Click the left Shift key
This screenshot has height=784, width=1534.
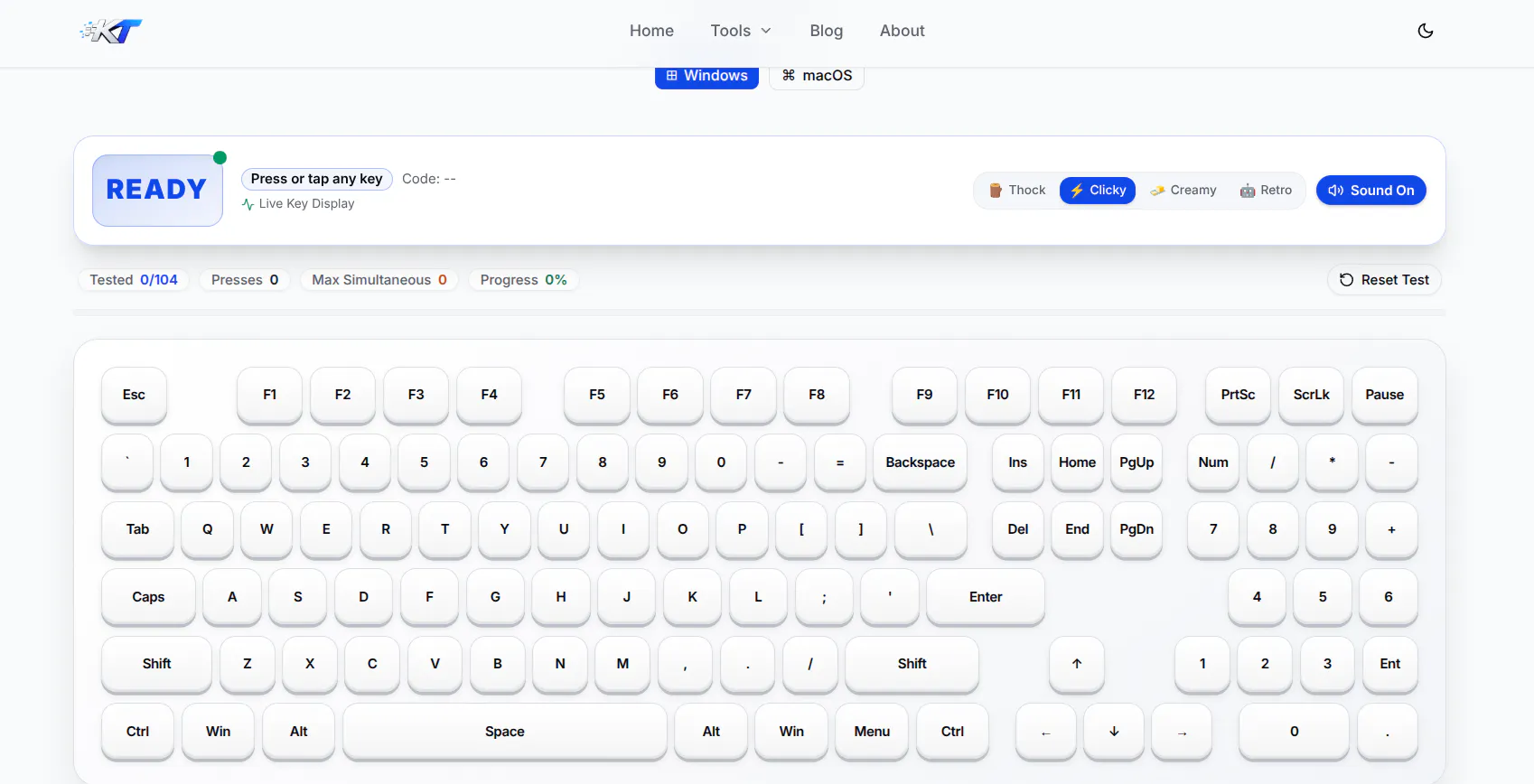click(156, 664)
